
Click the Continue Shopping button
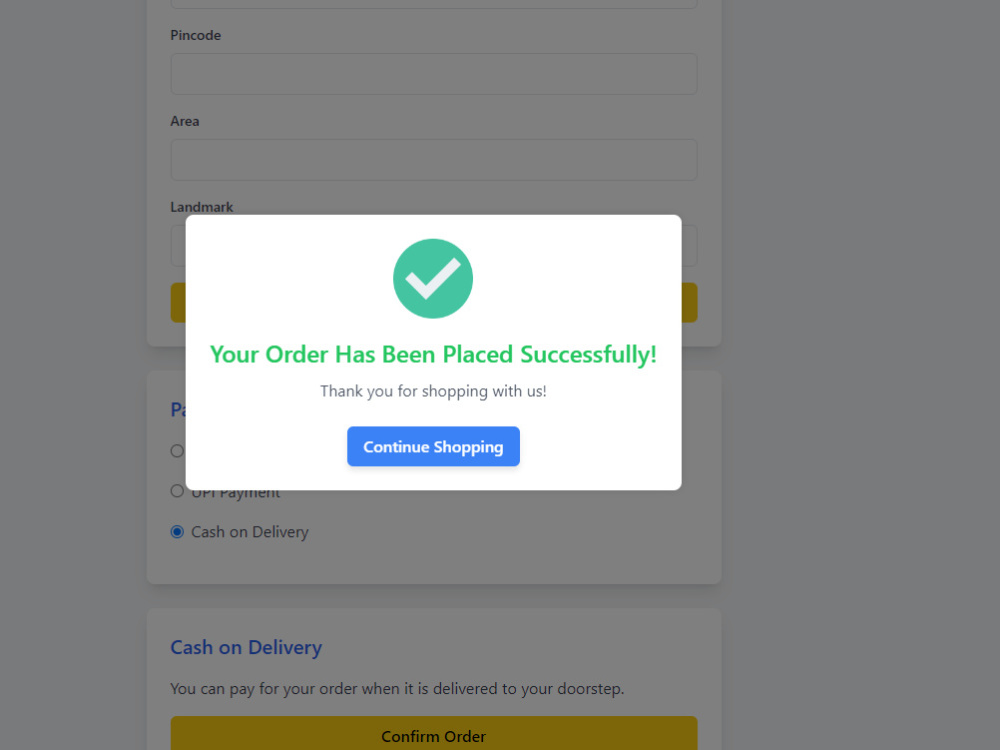[433, 446]
